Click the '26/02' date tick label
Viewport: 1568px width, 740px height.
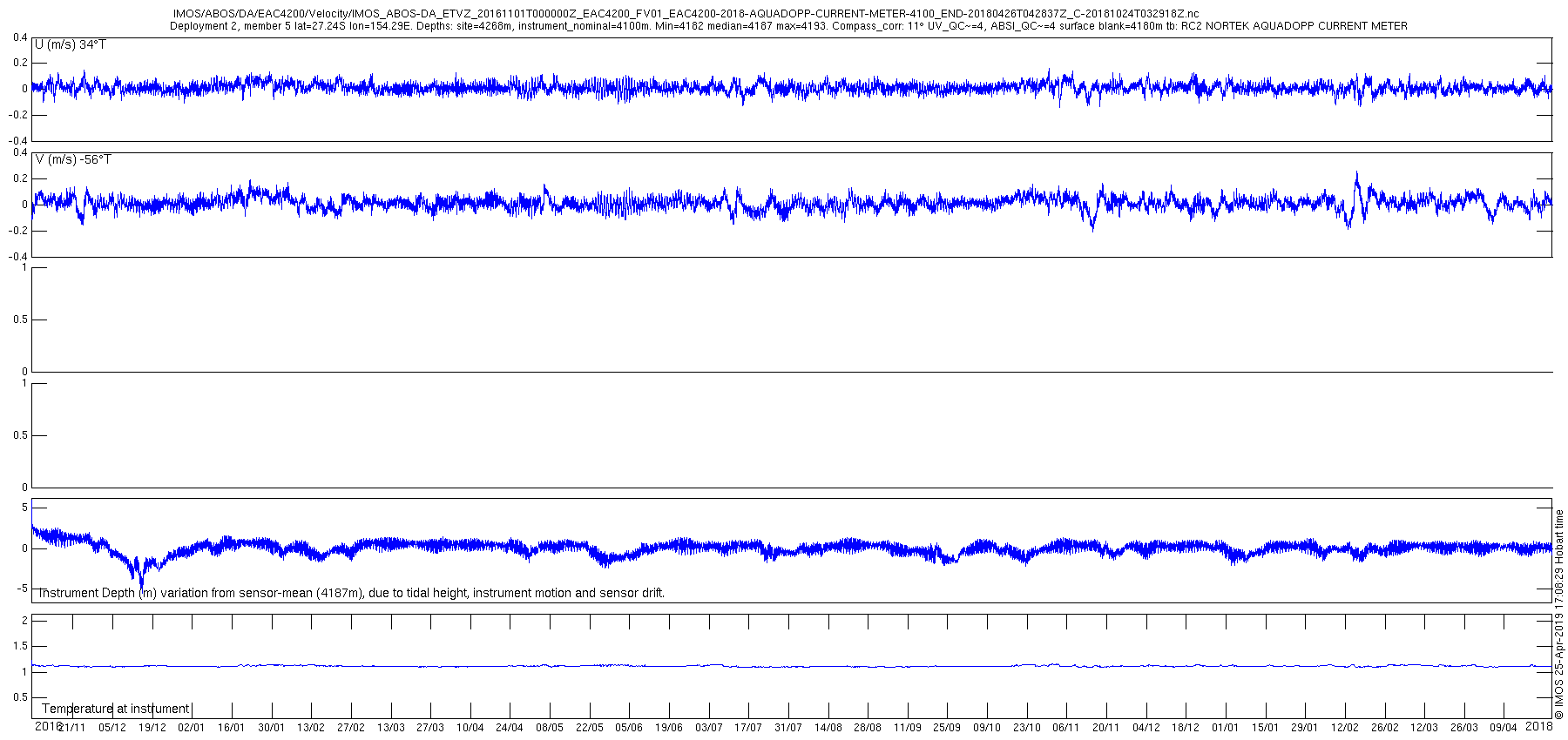click(1385, 728)
